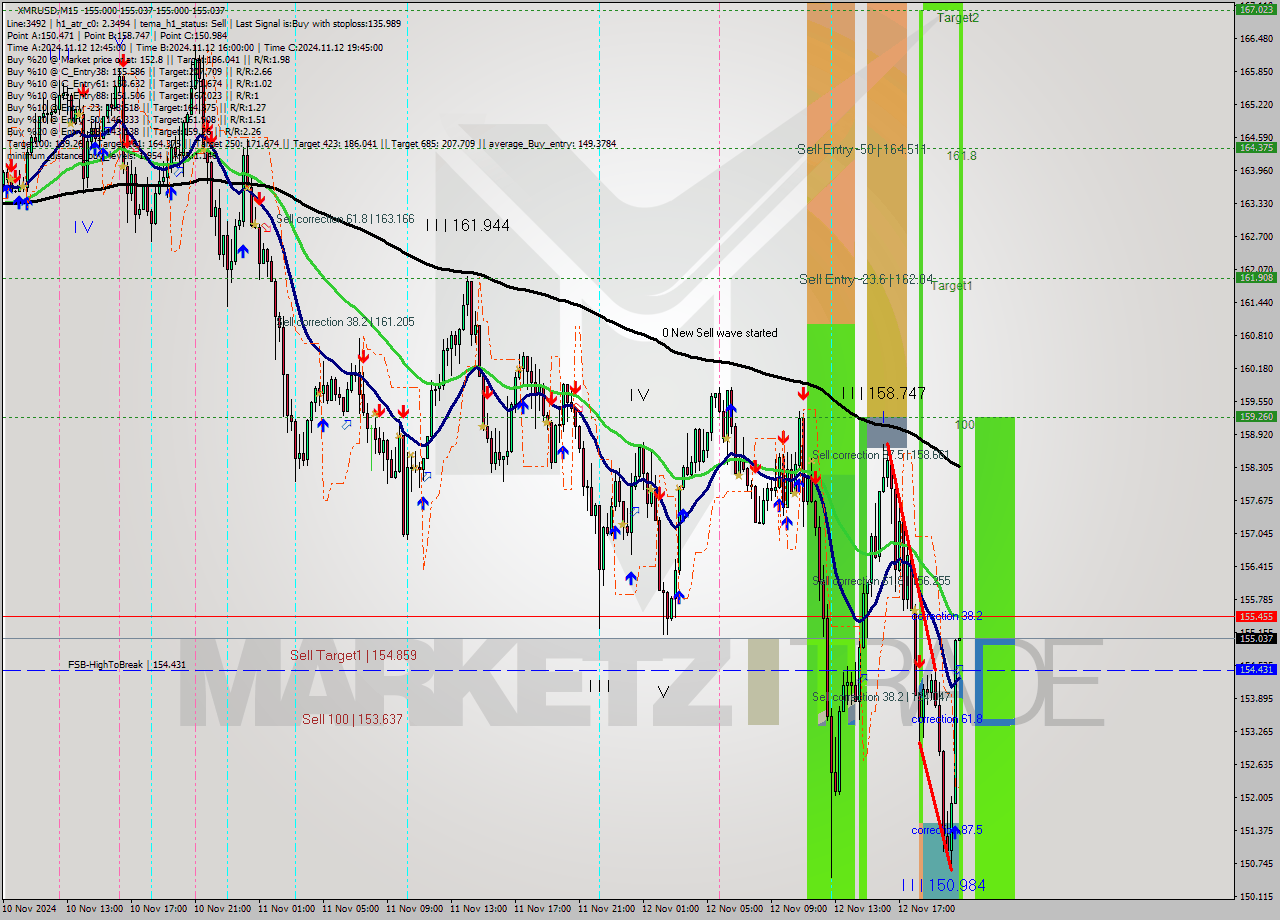The image size is (1280, 920).
Task: Click time axis label '10 Nov 13:00'
Action: click(x=94, y=909)
